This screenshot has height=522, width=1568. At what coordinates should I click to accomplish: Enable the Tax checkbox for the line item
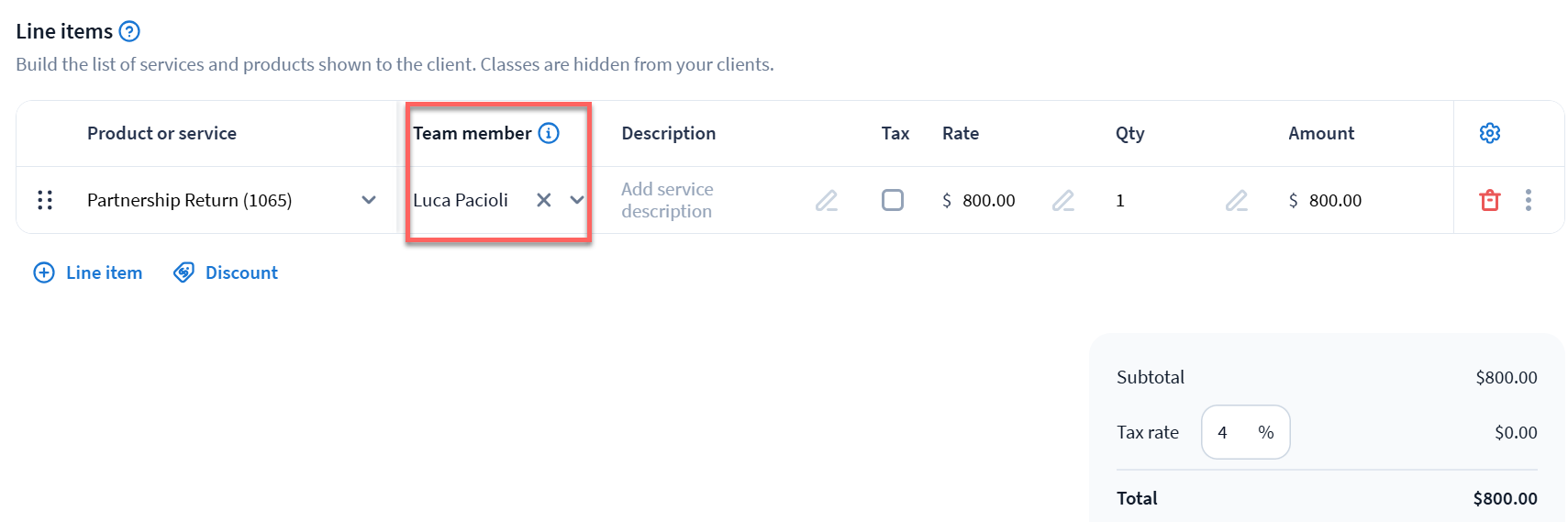[x=892, y=200]
